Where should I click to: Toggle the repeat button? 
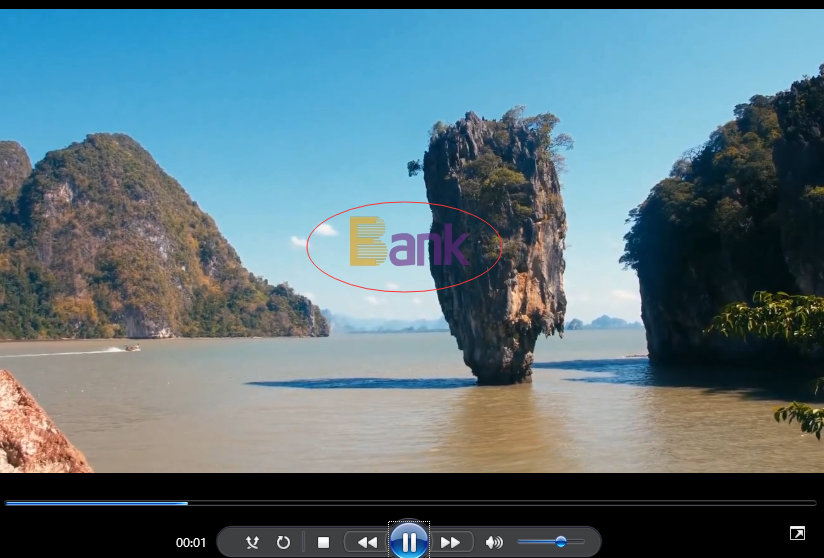283,542
